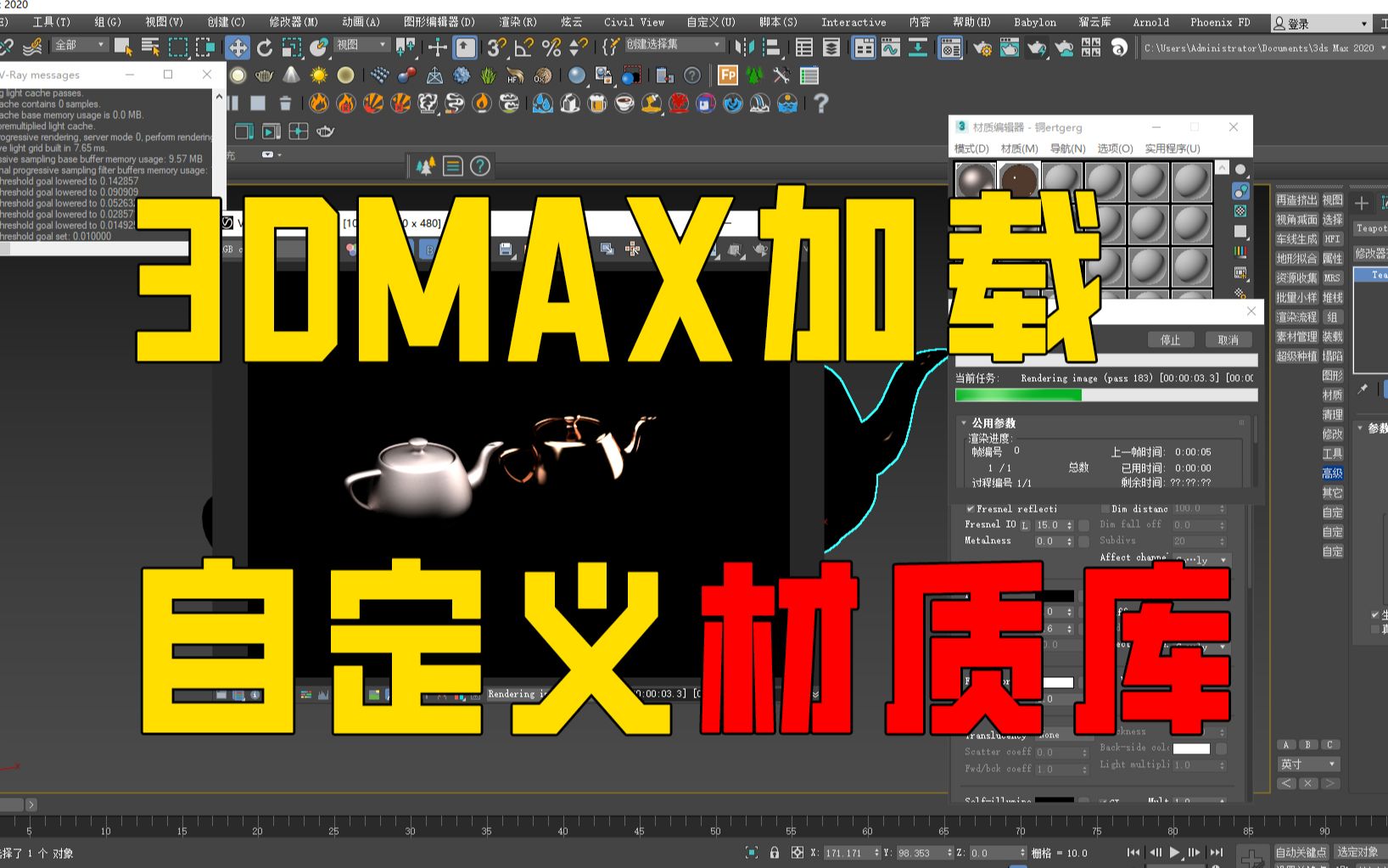
Task: Open the 修改器(M) menu
Action: (x=294, y=22)
